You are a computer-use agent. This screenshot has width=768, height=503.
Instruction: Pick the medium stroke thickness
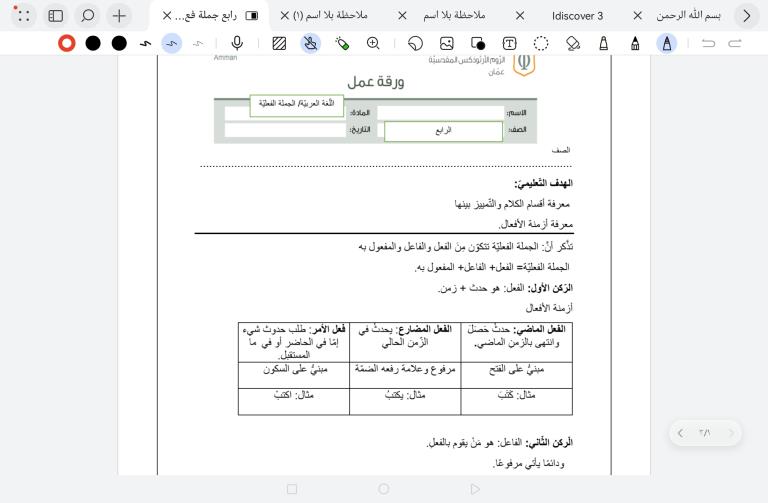point(172,43)
